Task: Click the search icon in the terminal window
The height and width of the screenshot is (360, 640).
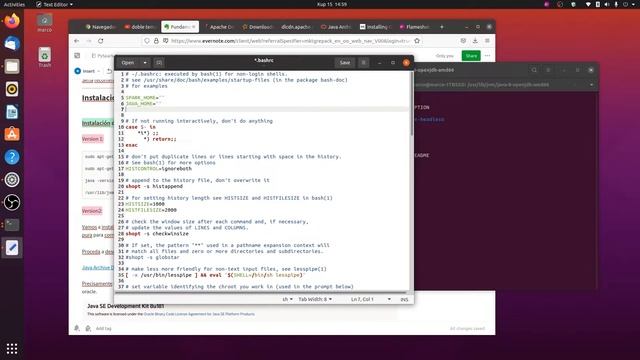Action: [x=534, y=70]
